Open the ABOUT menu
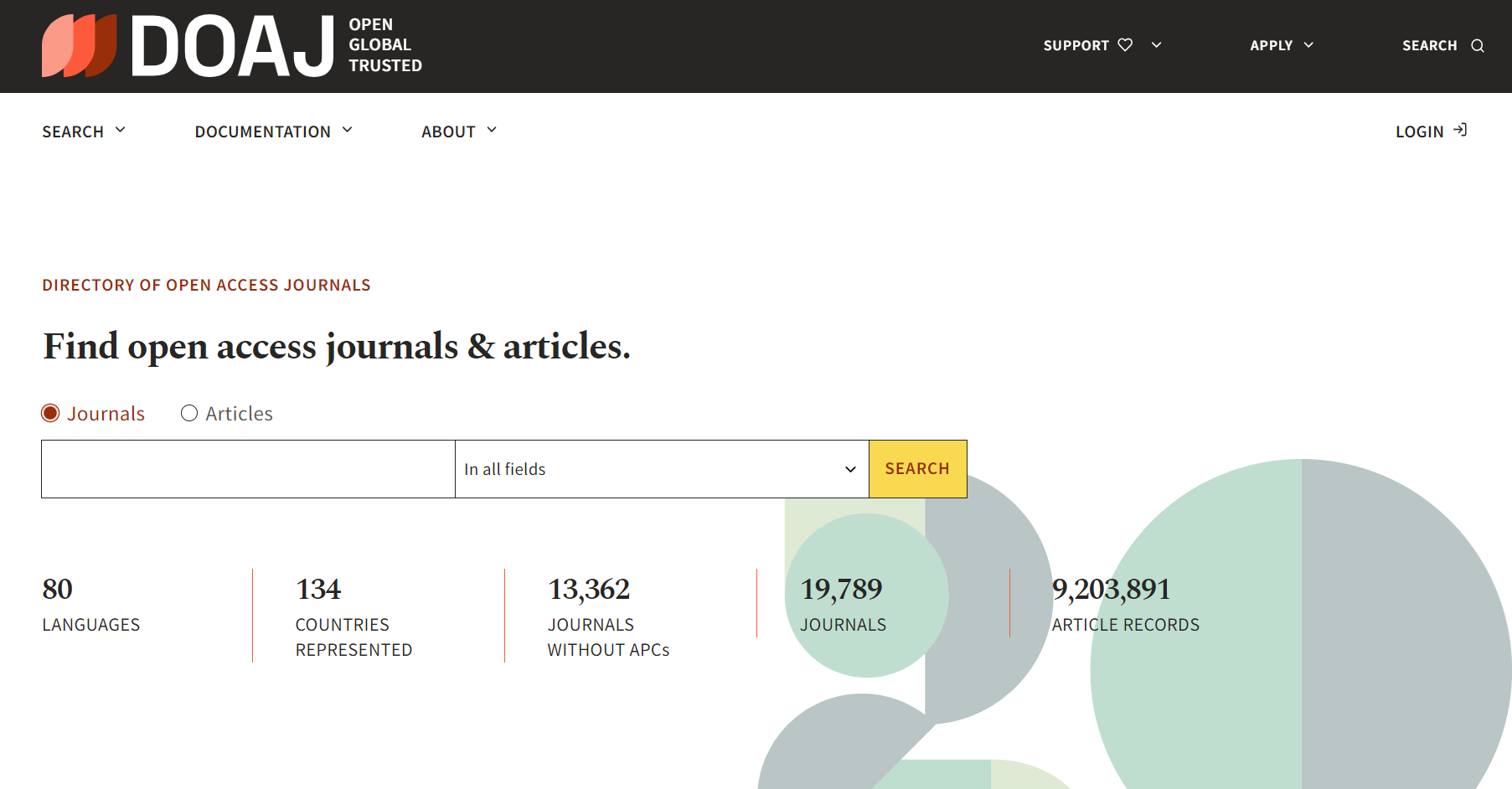 pos(448,131)
